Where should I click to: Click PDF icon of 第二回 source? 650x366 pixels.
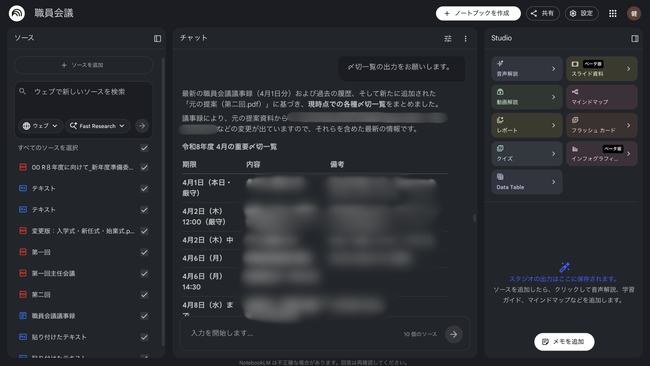pos(23,294)
